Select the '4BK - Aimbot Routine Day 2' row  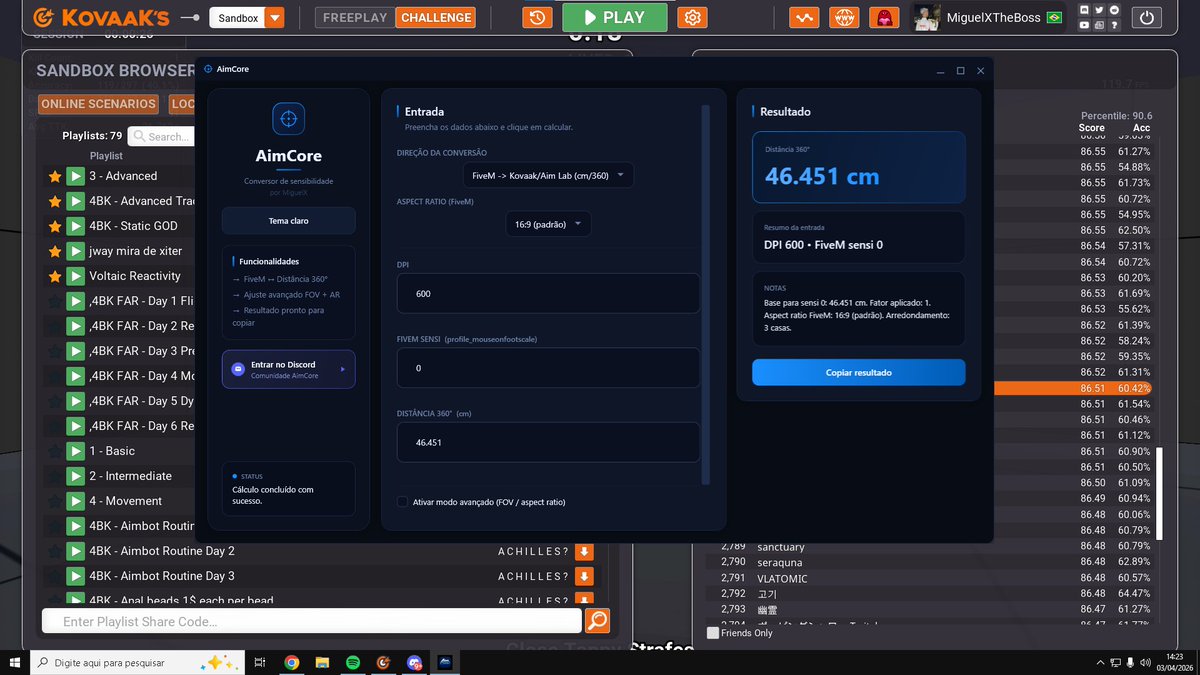[320, 551]
